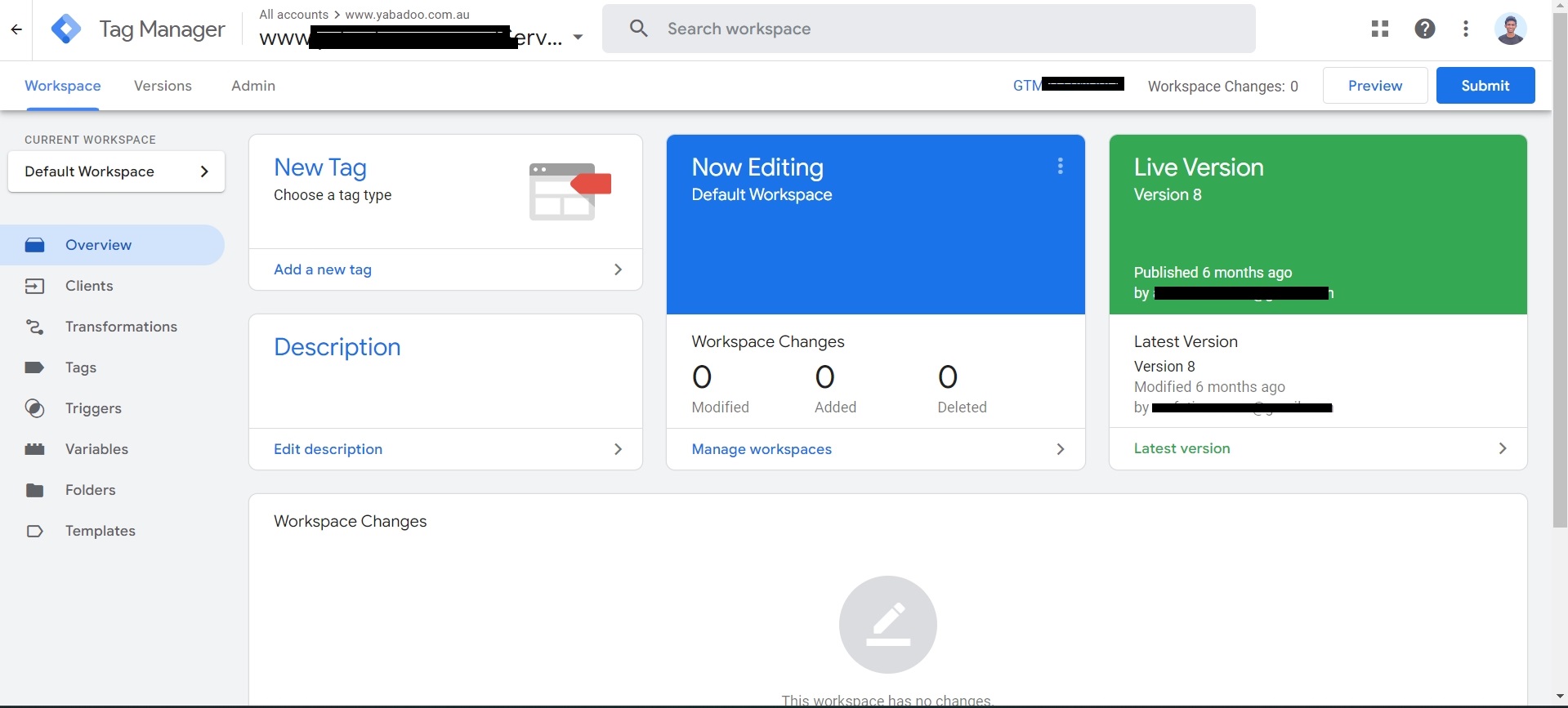The width and height of the screenshot is (1568, 708).
Task: Click the back arrow icon
Action: tap(16, 30)
